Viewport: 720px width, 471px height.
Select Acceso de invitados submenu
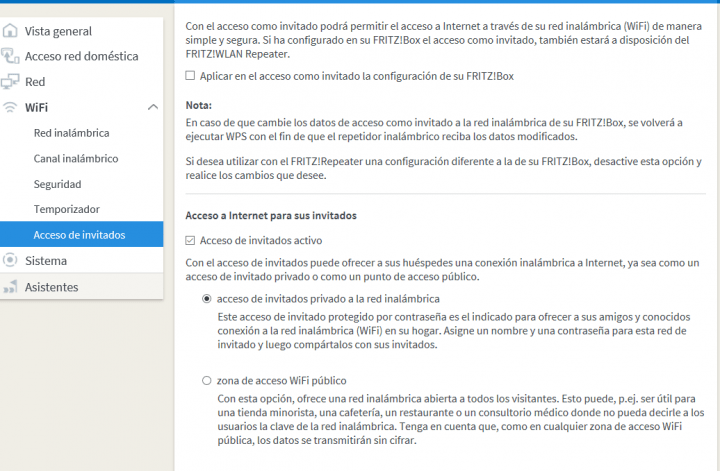pos(81,235)
